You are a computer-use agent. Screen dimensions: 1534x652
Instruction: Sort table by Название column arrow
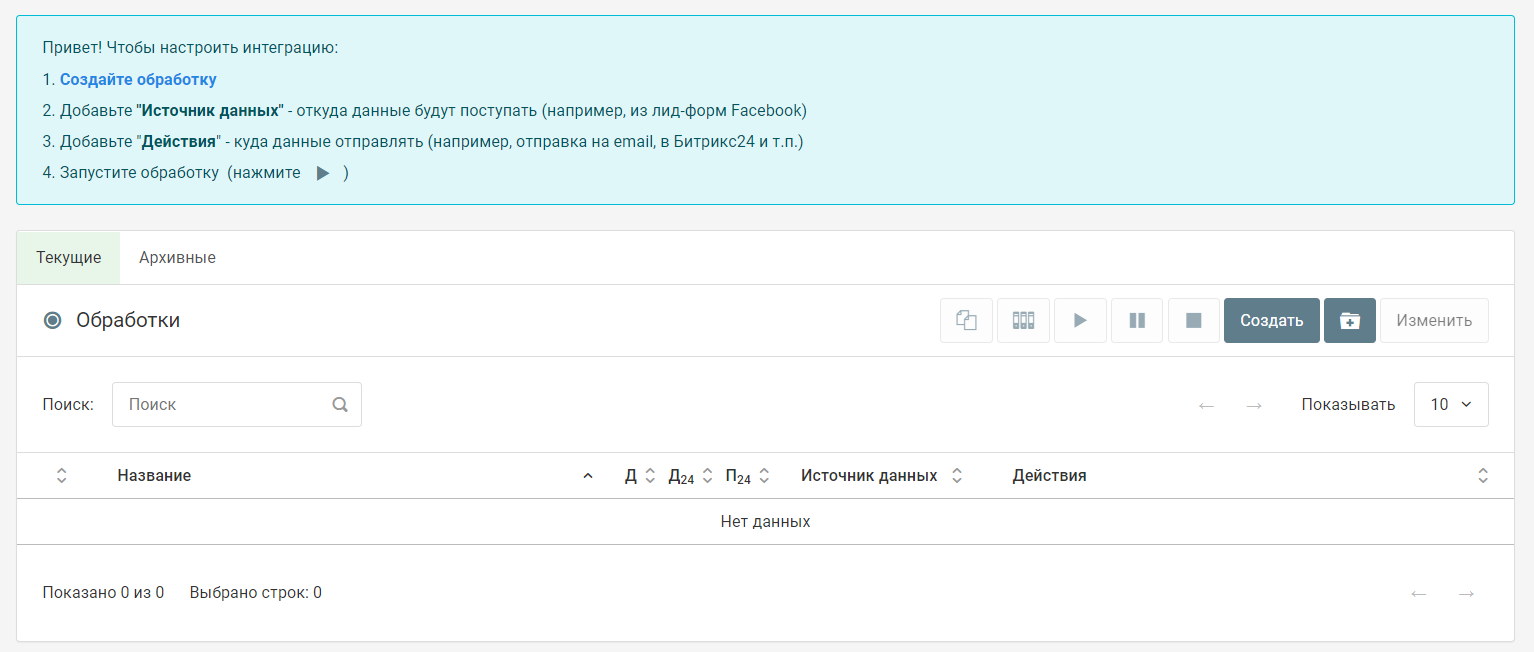click(588, 476)
